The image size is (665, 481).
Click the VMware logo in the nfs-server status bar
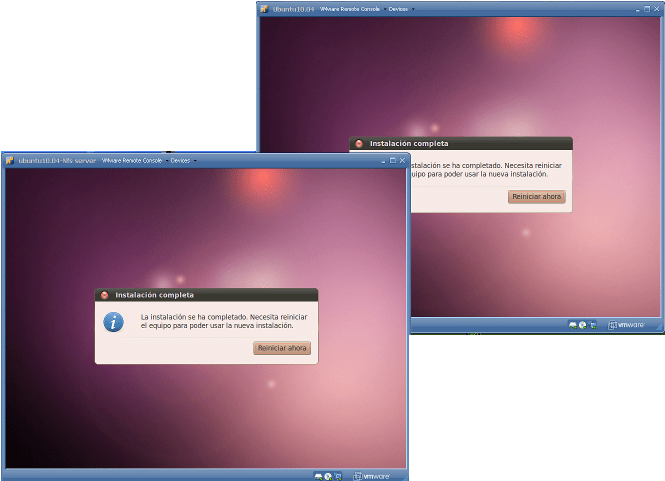coord(372,476)
